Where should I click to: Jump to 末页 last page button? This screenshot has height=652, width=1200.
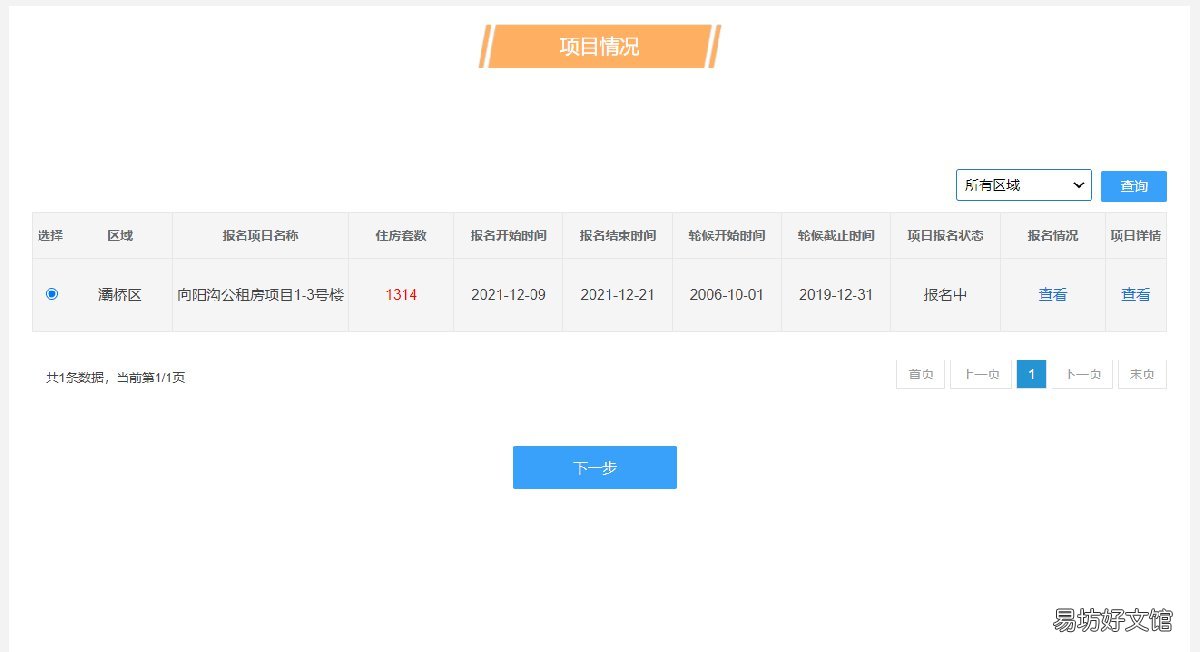[1142, 374]
